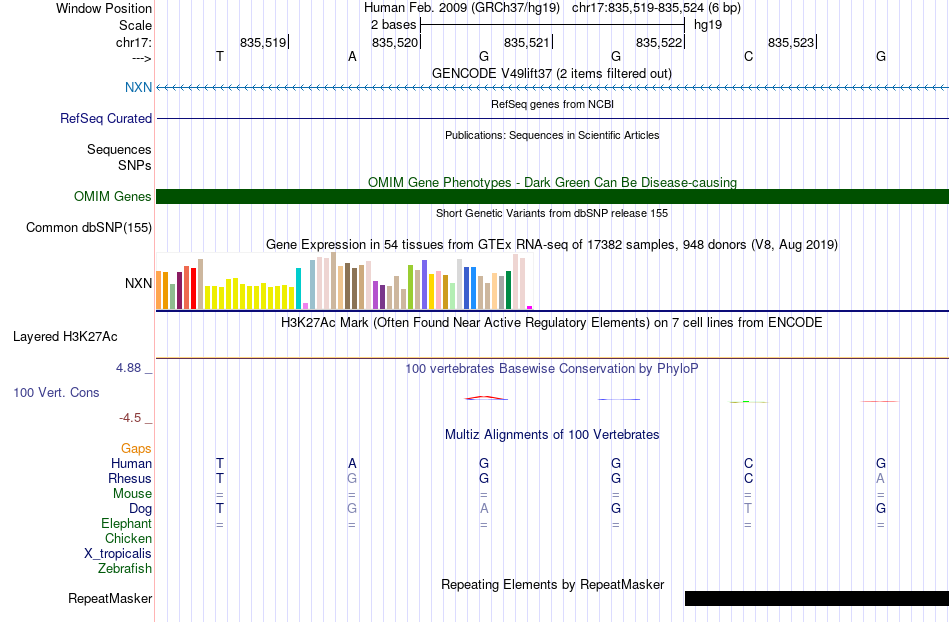
Task: Click 'Repeating Elements by RepeatMasker' title
Action: (552, 584)
